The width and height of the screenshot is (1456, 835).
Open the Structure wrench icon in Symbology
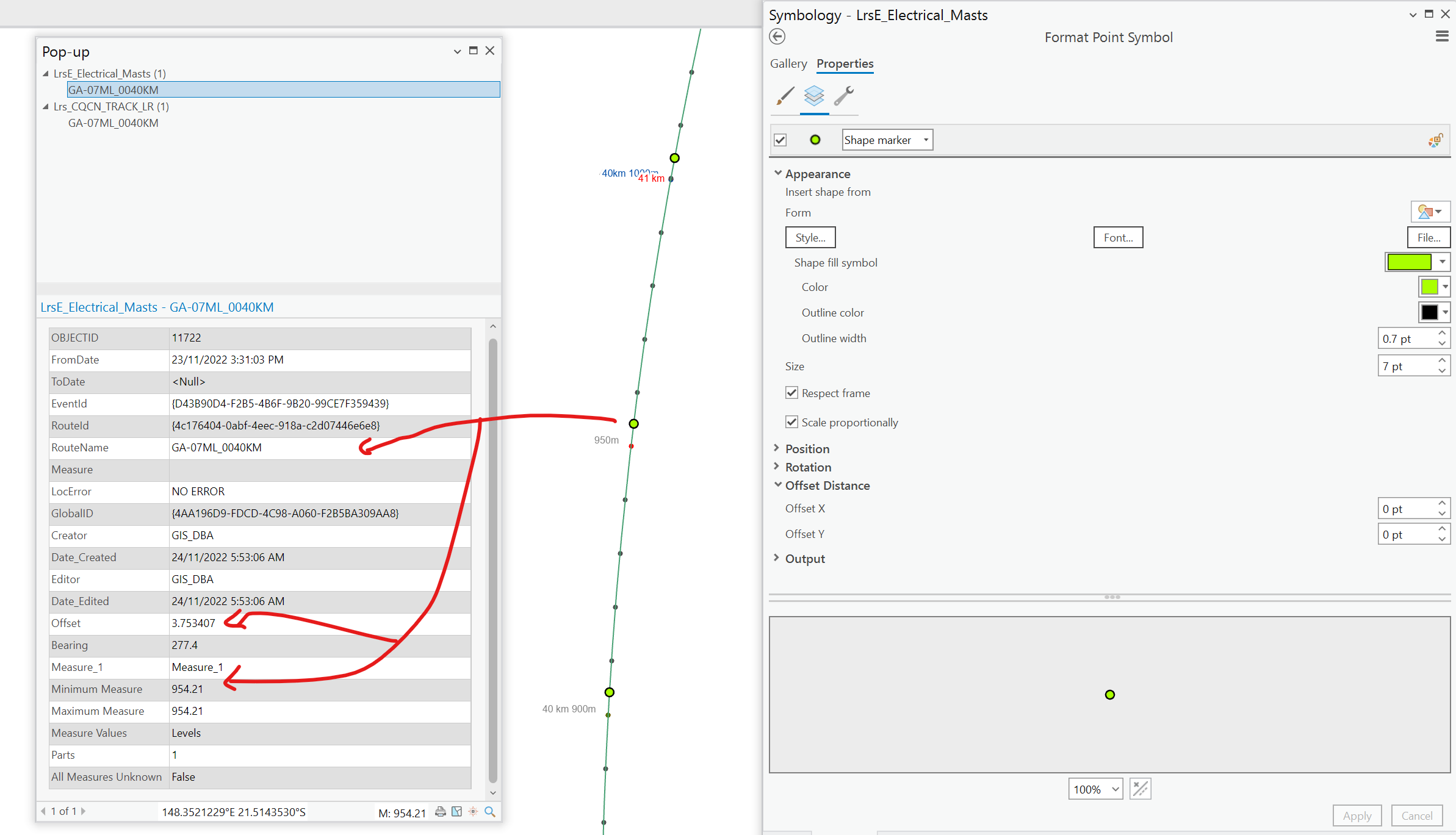click(845, 96)
